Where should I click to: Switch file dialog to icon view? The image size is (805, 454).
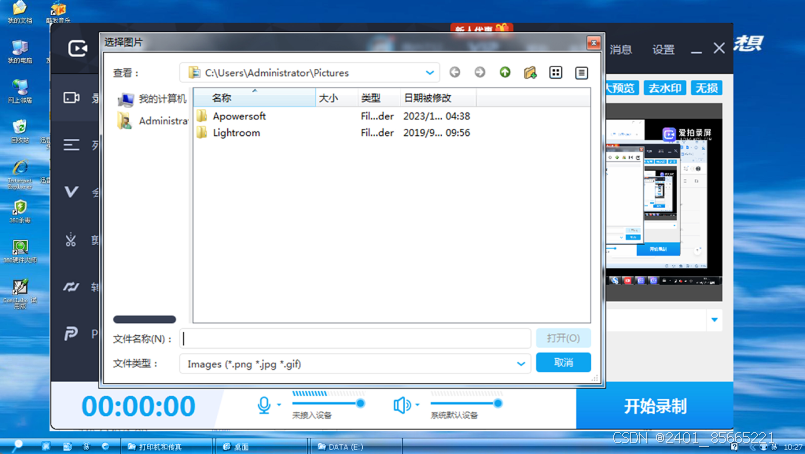(555, 72)
